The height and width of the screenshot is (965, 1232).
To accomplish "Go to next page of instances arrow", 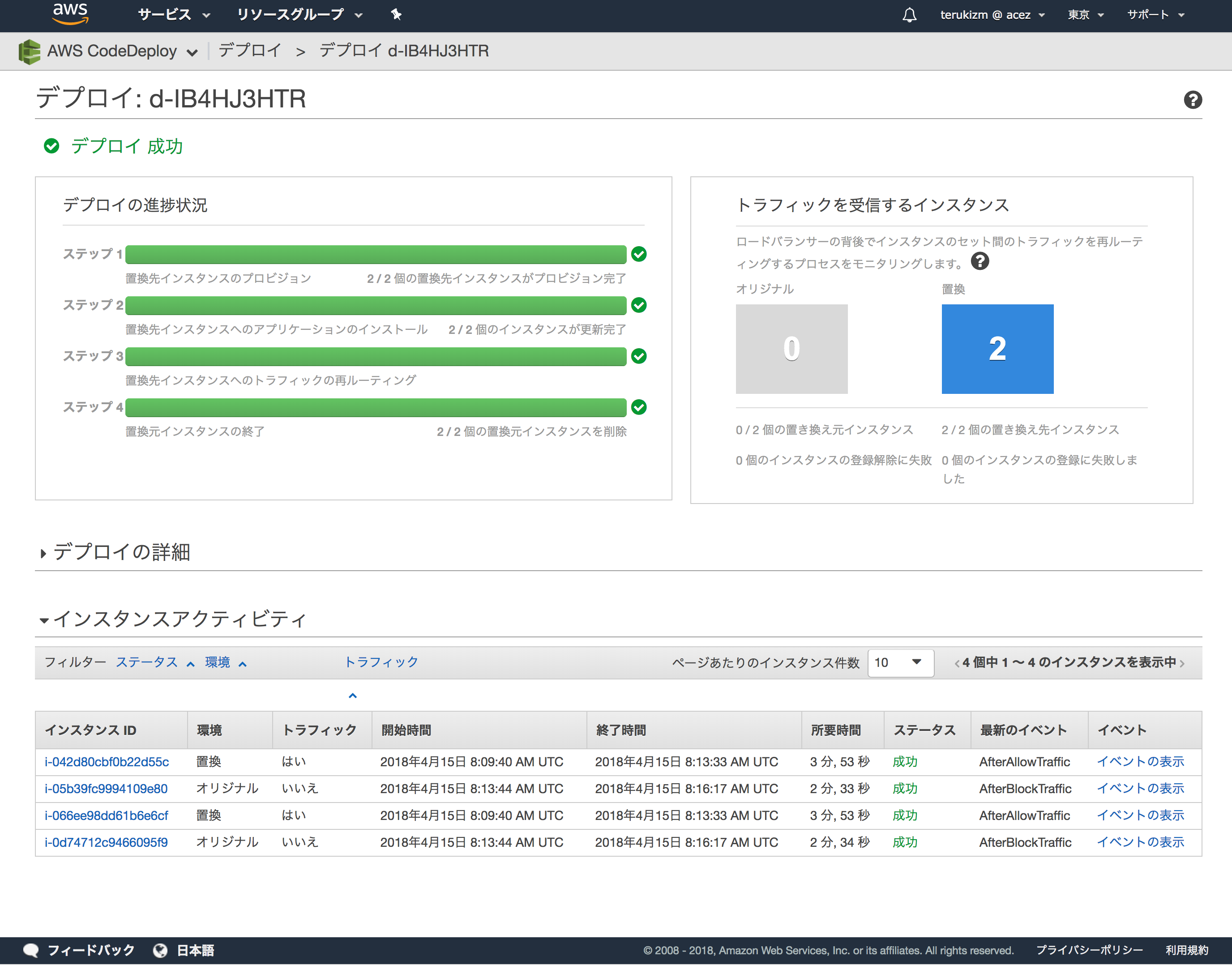I will (1182, 663).
